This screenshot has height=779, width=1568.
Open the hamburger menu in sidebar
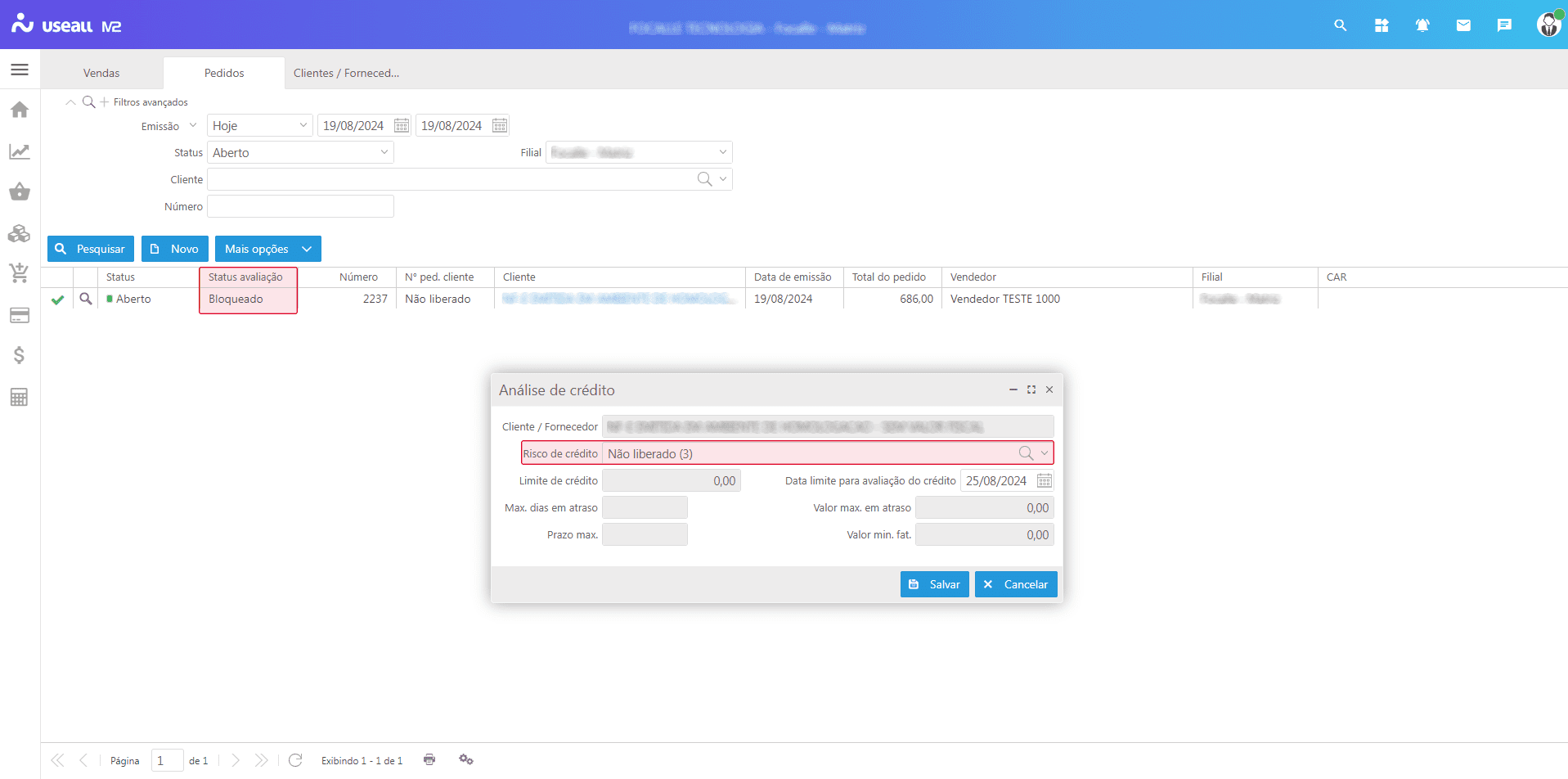click(20, 70)
